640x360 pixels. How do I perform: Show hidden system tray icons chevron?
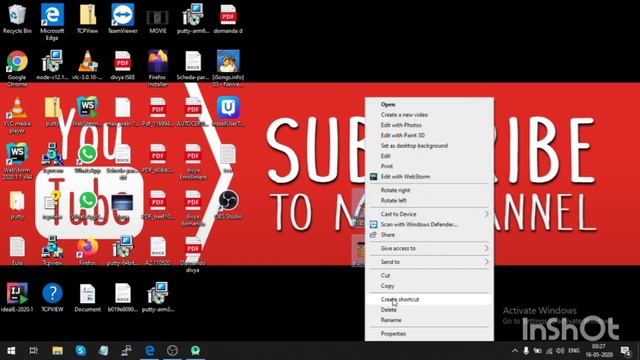click(x=515, y=351)
